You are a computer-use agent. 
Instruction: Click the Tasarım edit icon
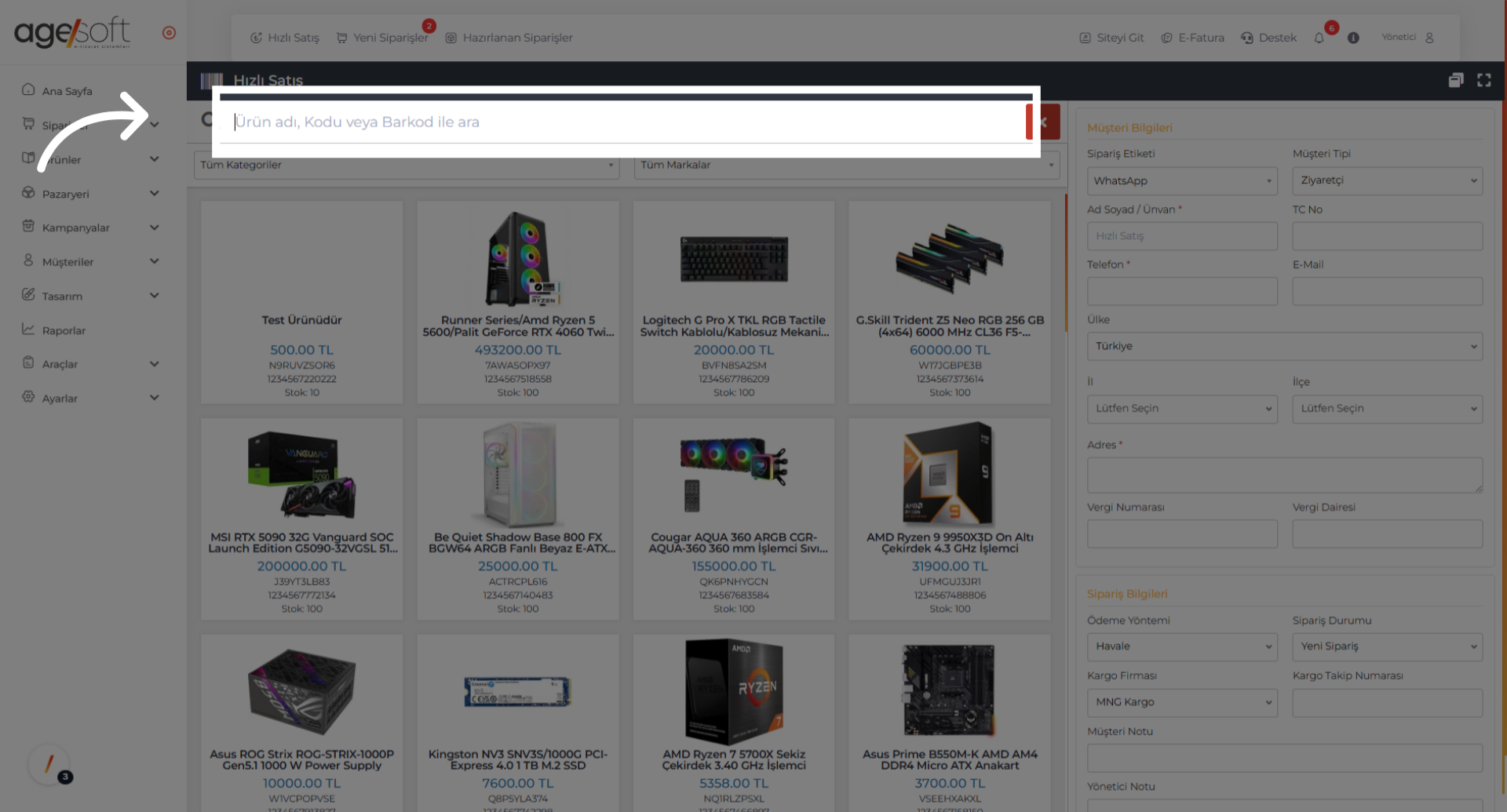click(28, 295)
